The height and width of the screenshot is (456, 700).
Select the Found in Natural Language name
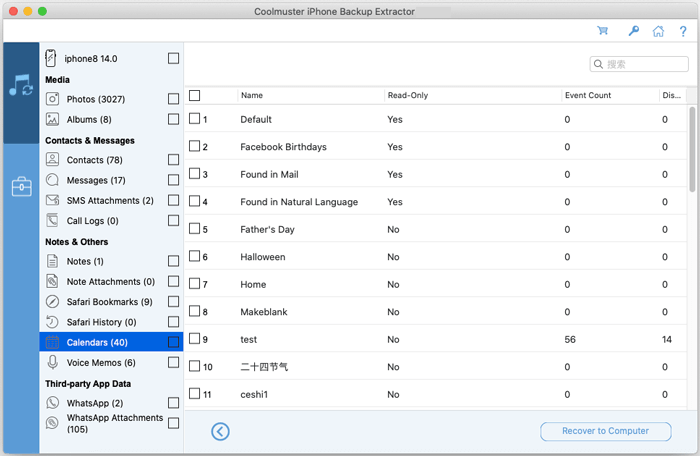(299, 202)
